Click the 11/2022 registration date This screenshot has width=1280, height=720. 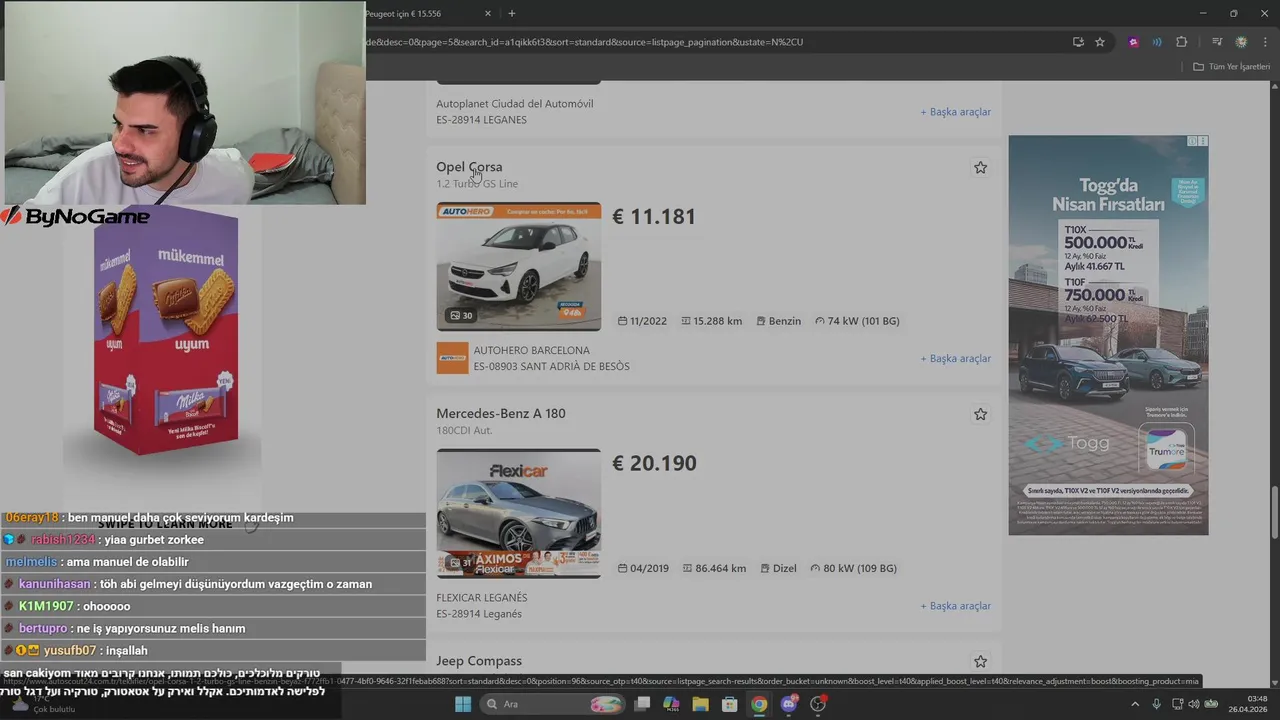pyautogui.click(x=642, y=321)
